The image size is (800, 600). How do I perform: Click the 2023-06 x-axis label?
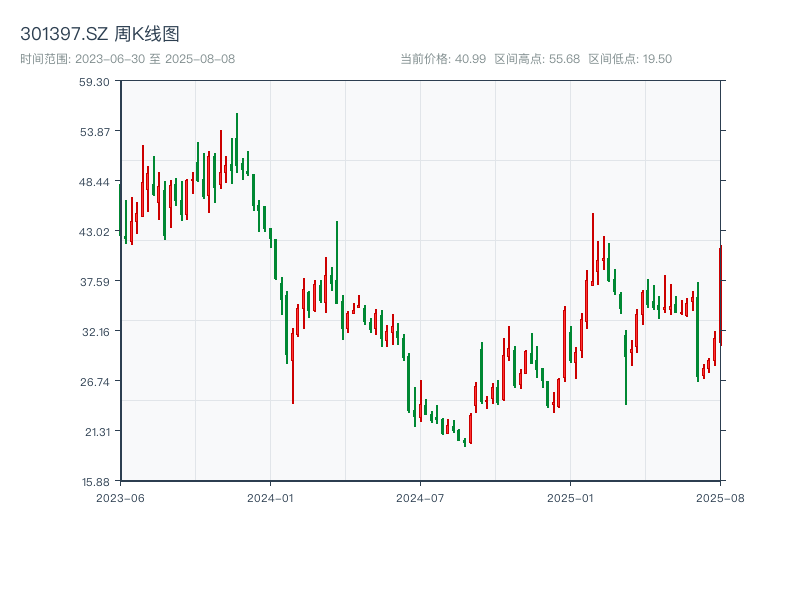120,498
